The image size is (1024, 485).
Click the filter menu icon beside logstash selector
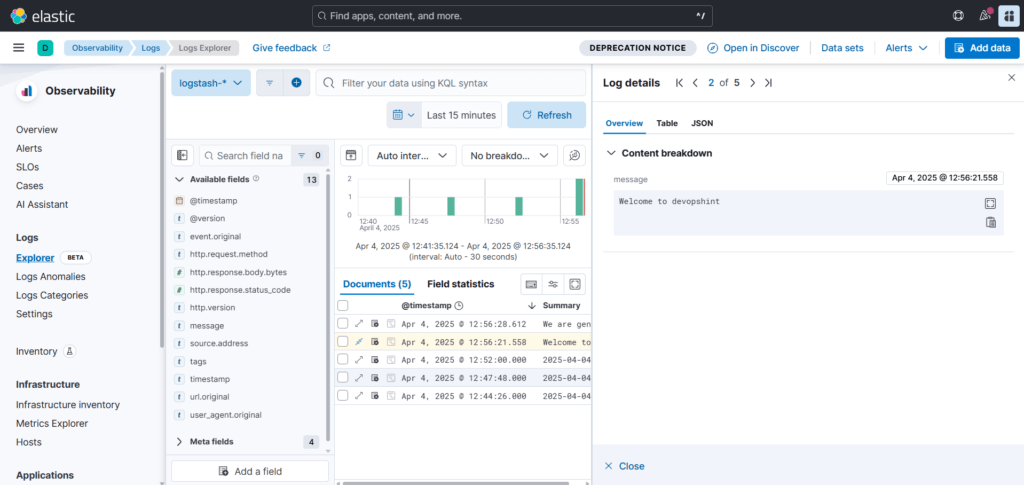(x=269, y=83)
